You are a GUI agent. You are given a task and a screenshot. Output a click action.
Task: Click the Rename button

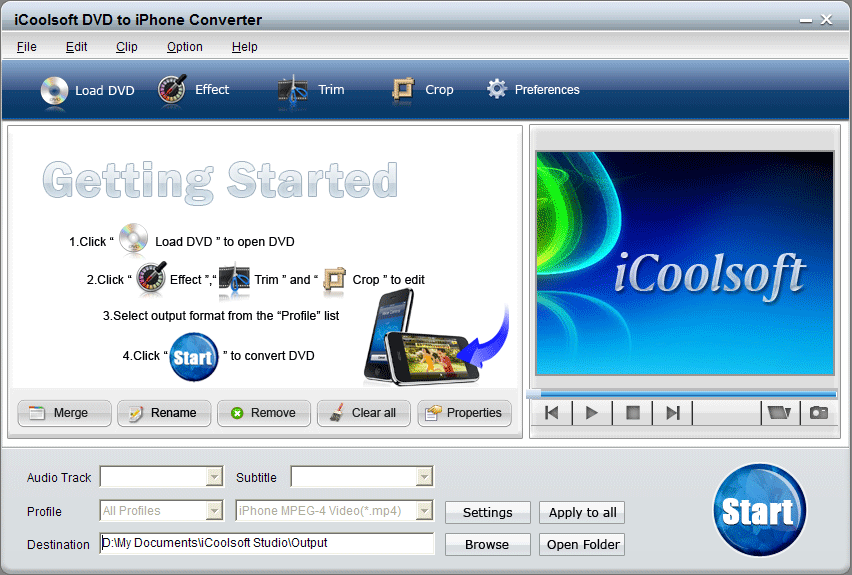pyautogui.click(x=164, y=413)
